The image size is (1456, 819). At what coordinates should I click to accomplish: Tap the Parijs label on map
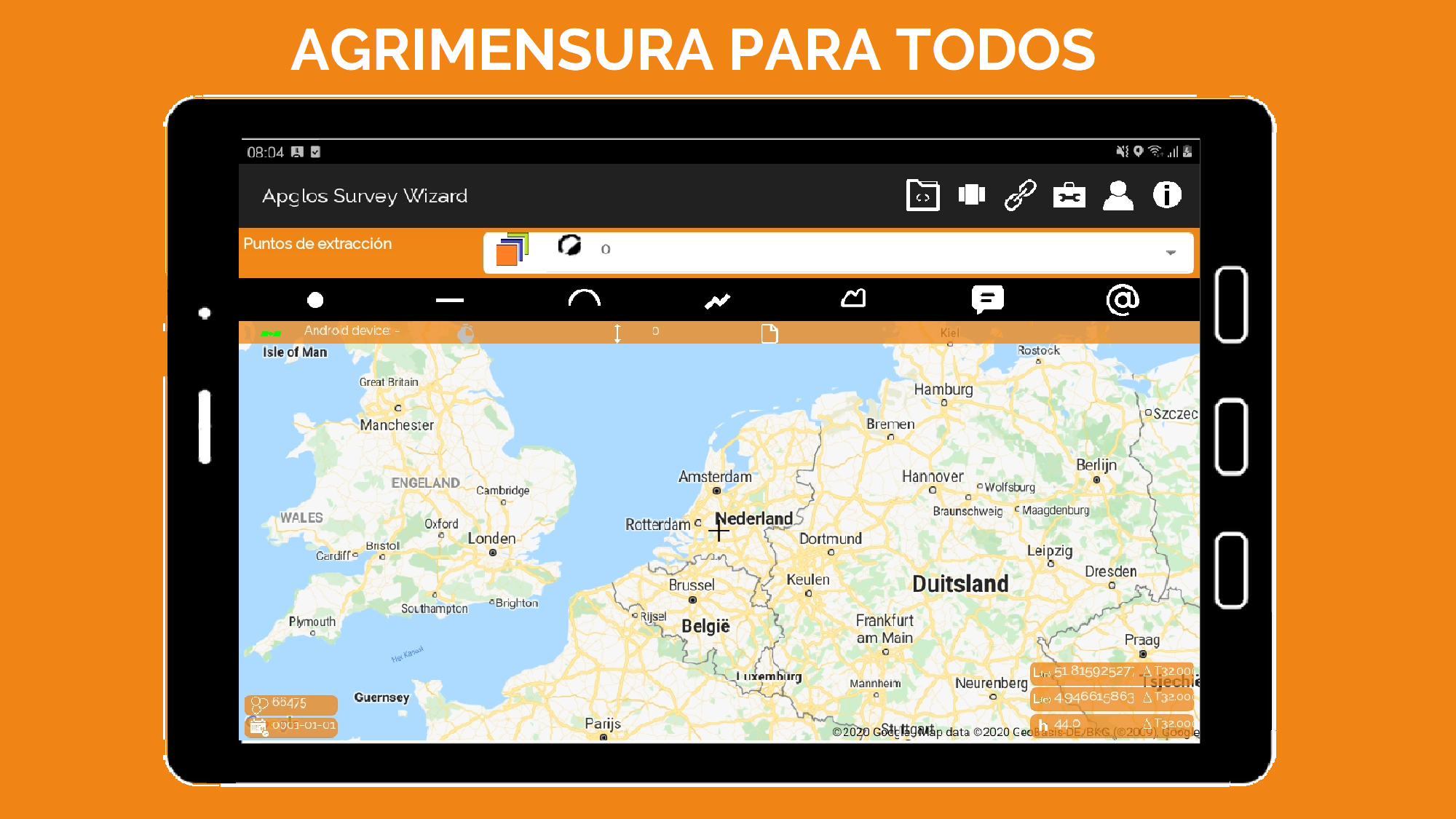[x=603, y=724]
